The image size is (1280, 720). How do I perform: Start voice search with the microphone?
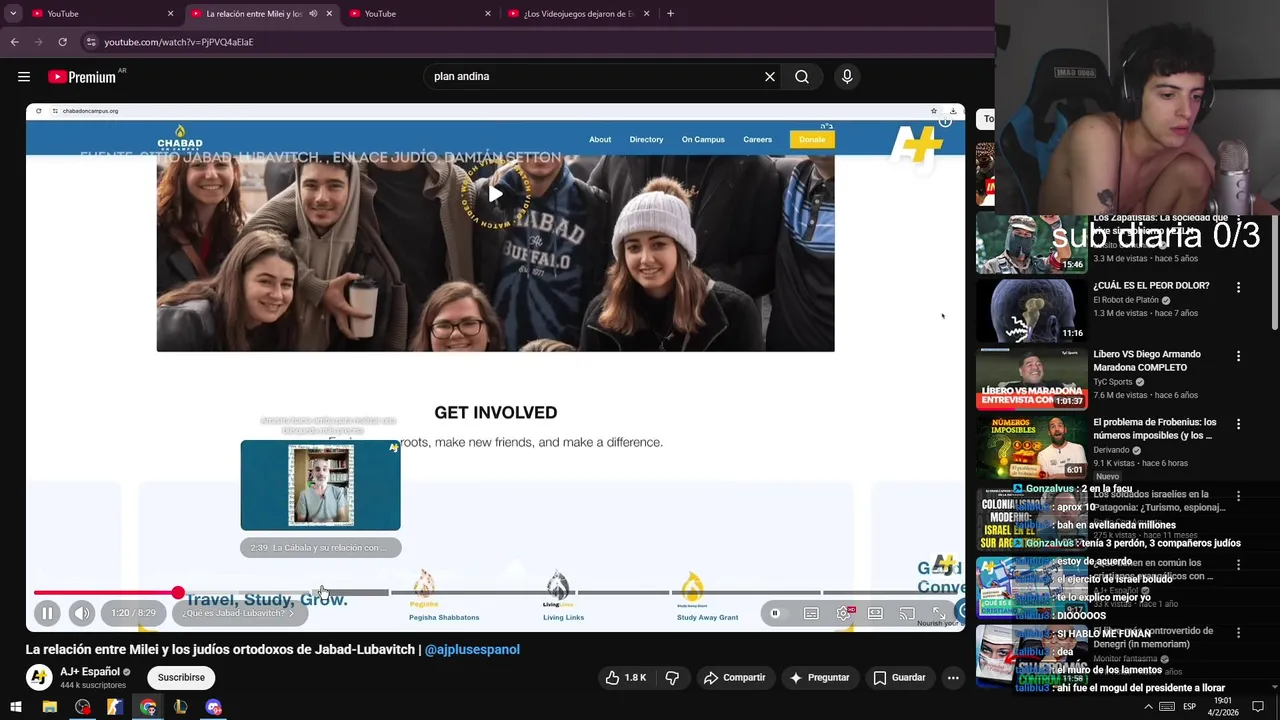tap(847, 76)
